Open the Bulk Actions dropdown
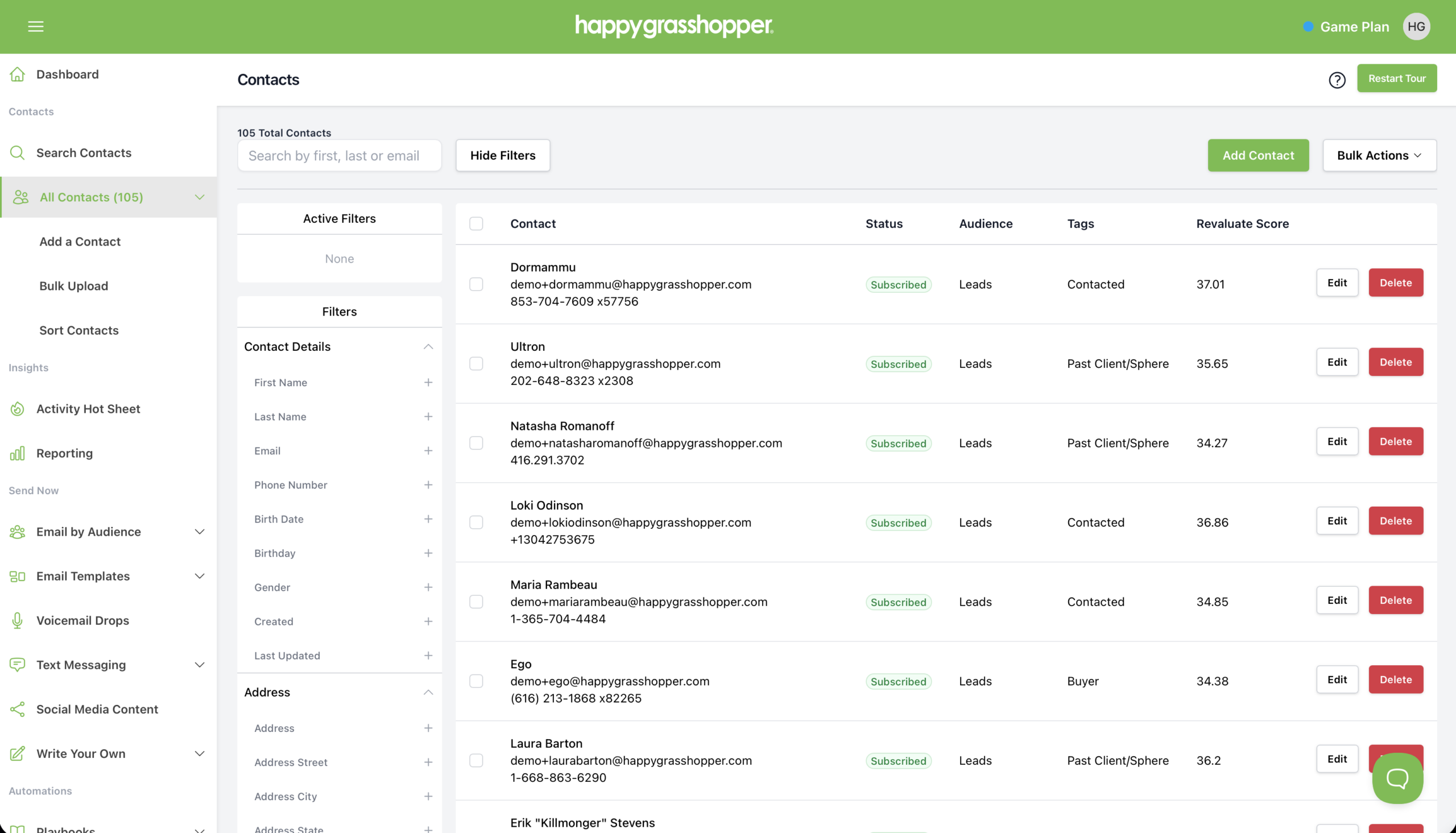This screenshot has height=833, width=1456. (x=1379, y=155)
